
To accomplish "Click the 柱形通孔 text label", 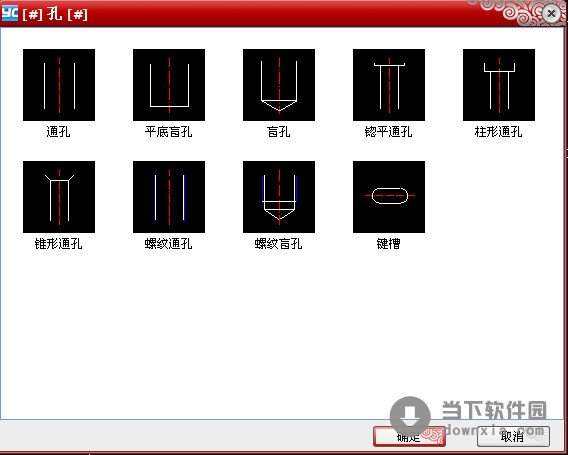I will [498, 132].
